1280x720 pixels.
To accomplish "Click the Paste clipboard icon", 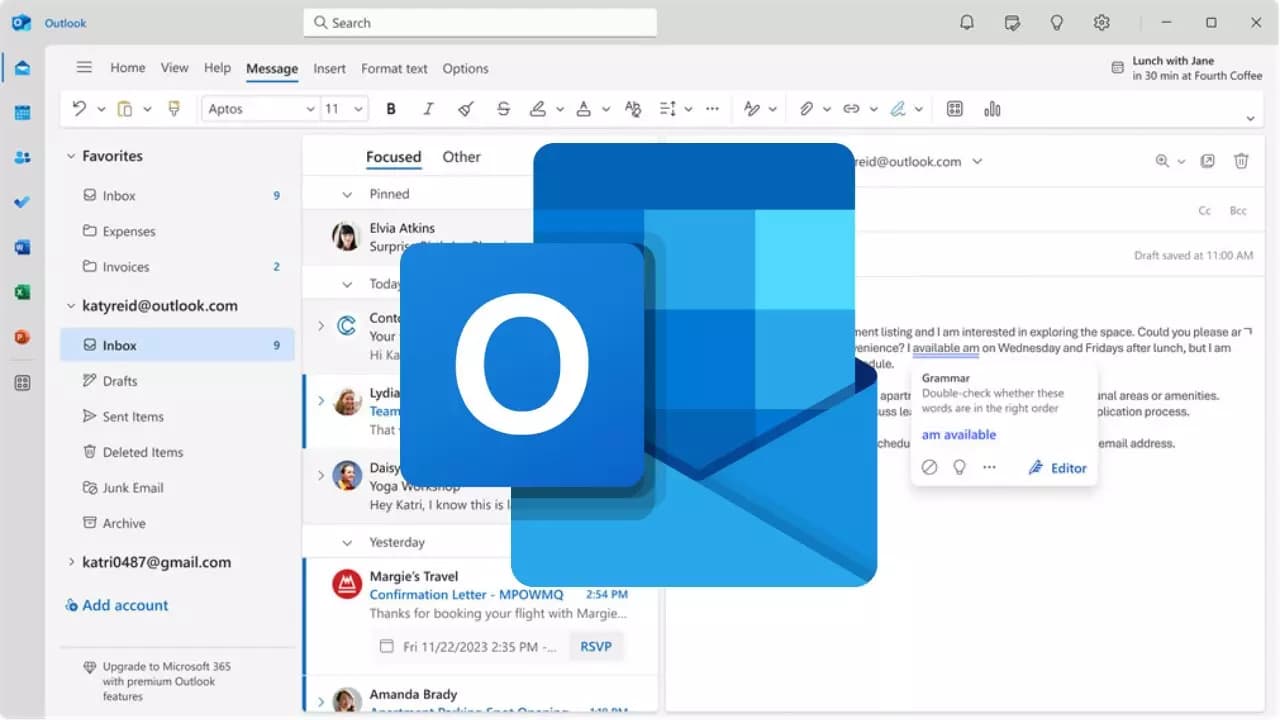I will (125, 109).
